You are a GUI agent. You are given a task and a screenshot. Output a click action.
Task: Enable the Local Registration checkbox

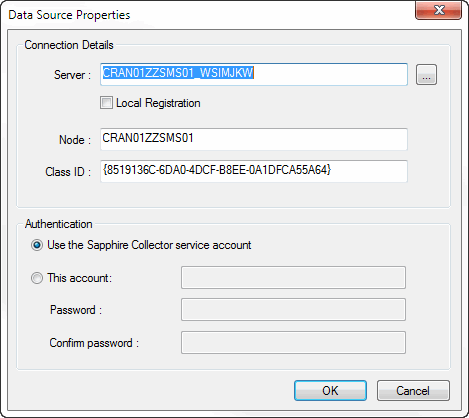pos(106,103)
